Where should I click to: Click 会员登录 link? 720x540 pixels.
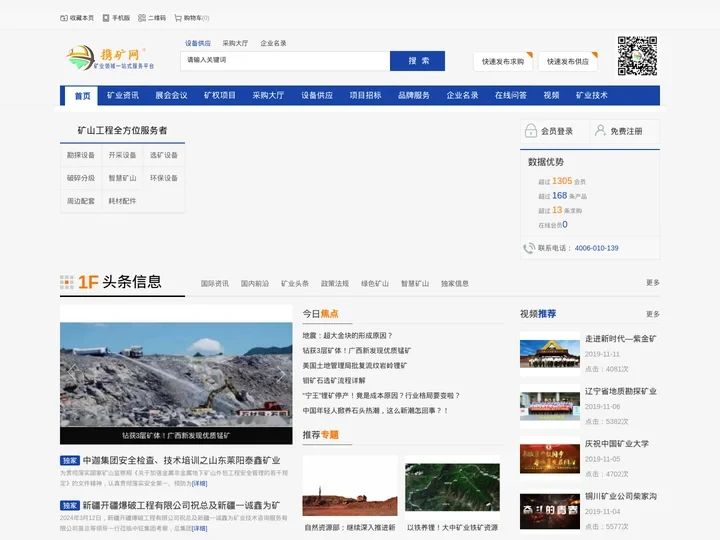coord(557,131)
